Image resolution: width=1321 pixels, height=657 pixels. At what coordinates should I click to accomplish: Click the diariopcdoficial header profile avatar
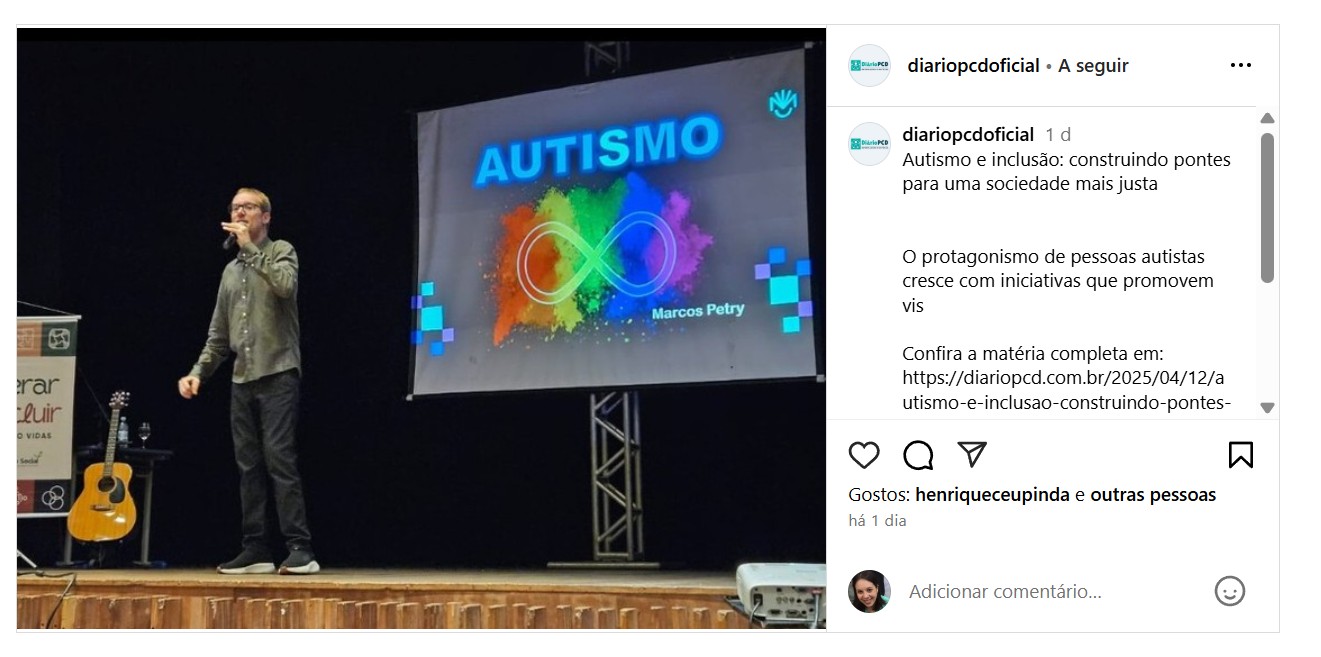click(x=869, y=66)
